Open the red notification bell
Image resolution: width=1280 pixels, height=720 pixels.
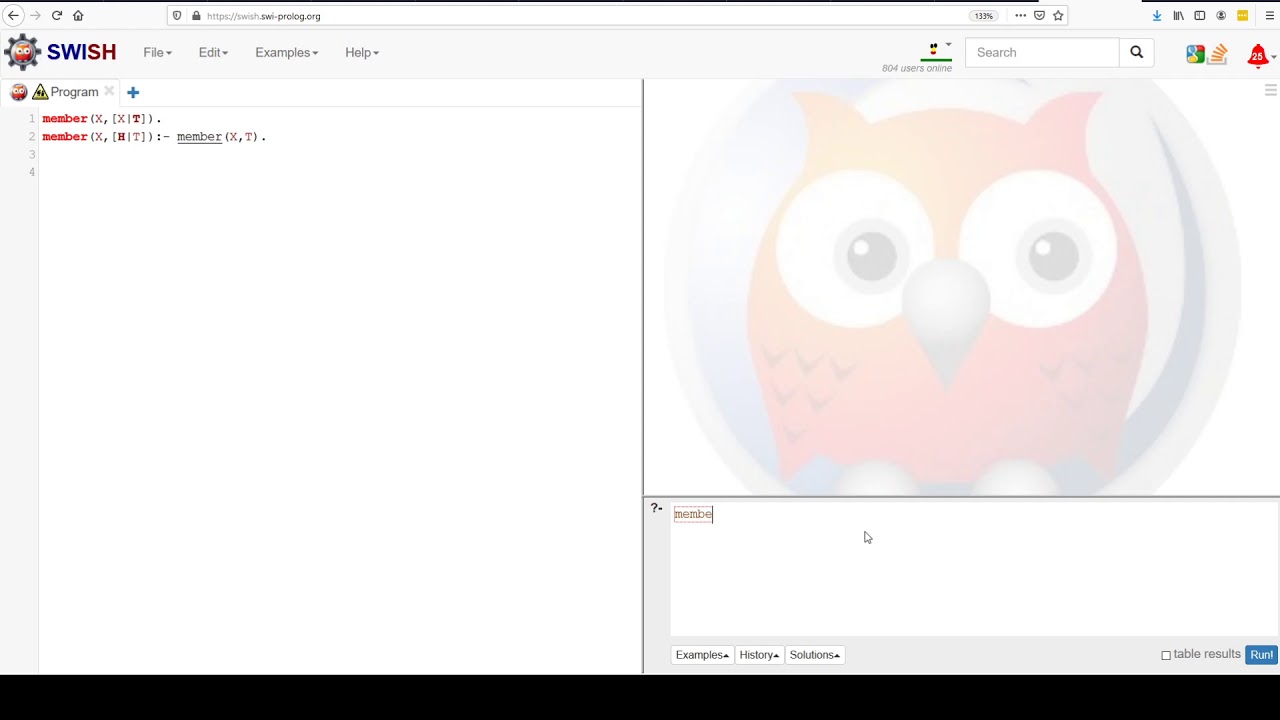click(x=1258, y=55)
